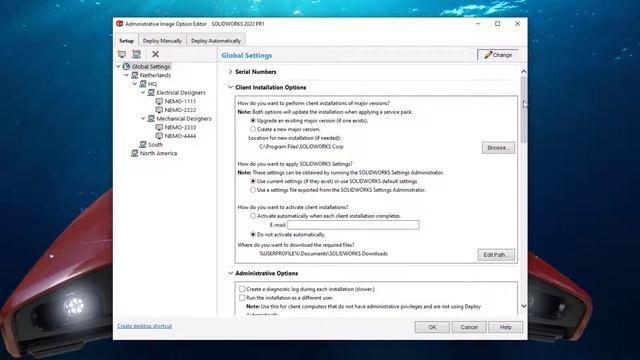The width and height of the screenshot is (640, 360).
Task: Select NEMO-3333 label in the tree
Action: pyautogui.click(x=180, y=127)
